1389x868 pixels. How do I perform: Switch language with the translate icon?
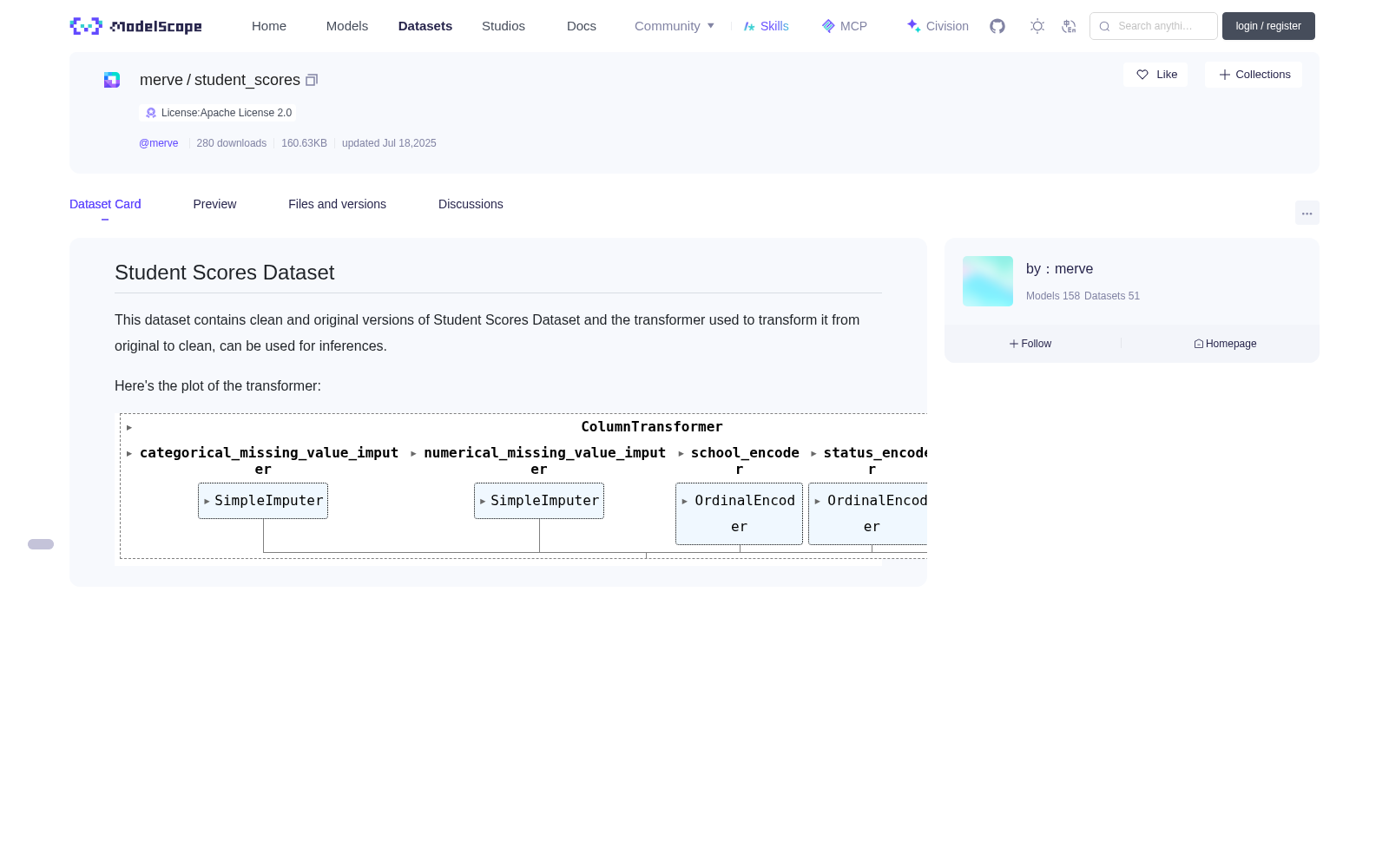[1069, 26]
